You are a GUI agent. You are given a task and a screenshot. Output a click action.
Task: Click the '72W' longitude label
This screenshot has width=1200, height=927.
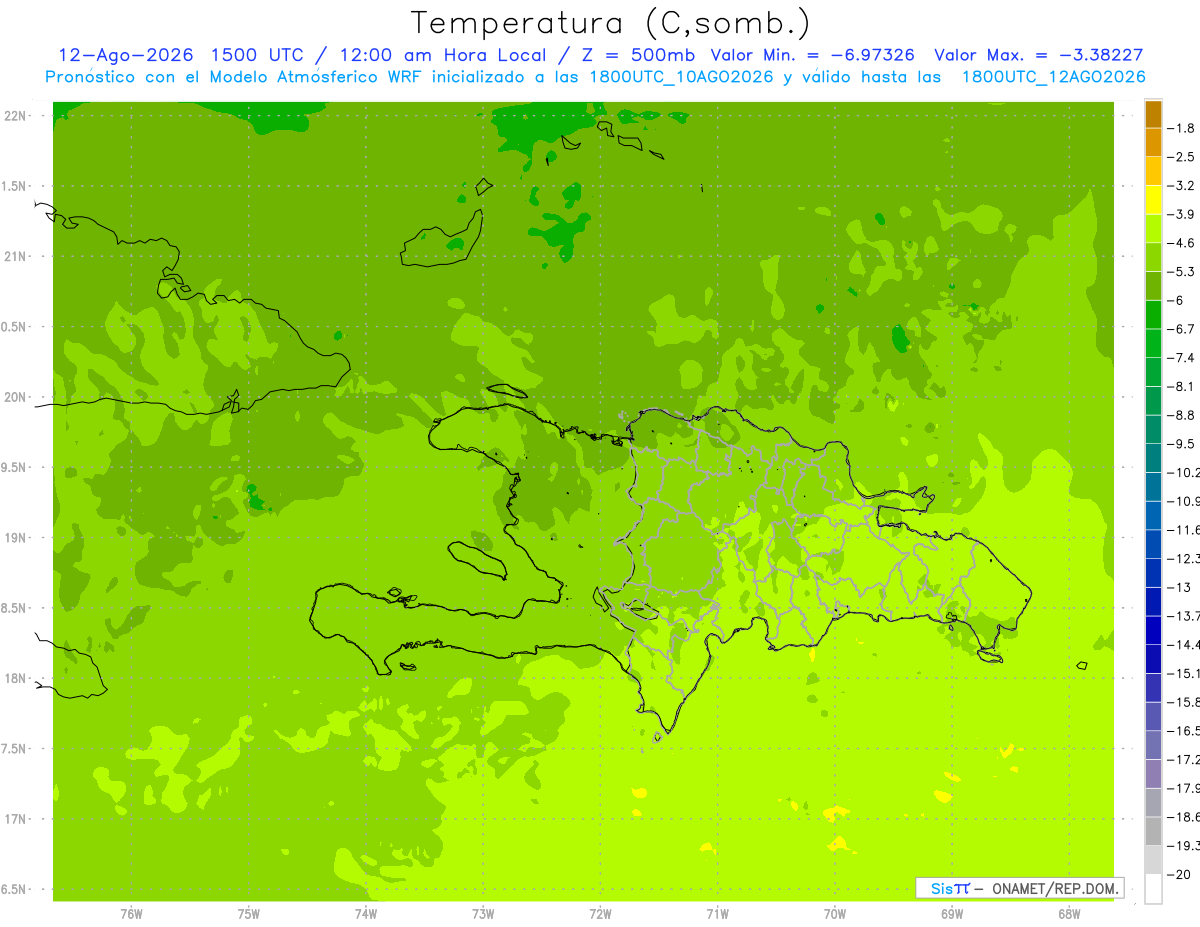pyautogui.click(x=600, y=914)
